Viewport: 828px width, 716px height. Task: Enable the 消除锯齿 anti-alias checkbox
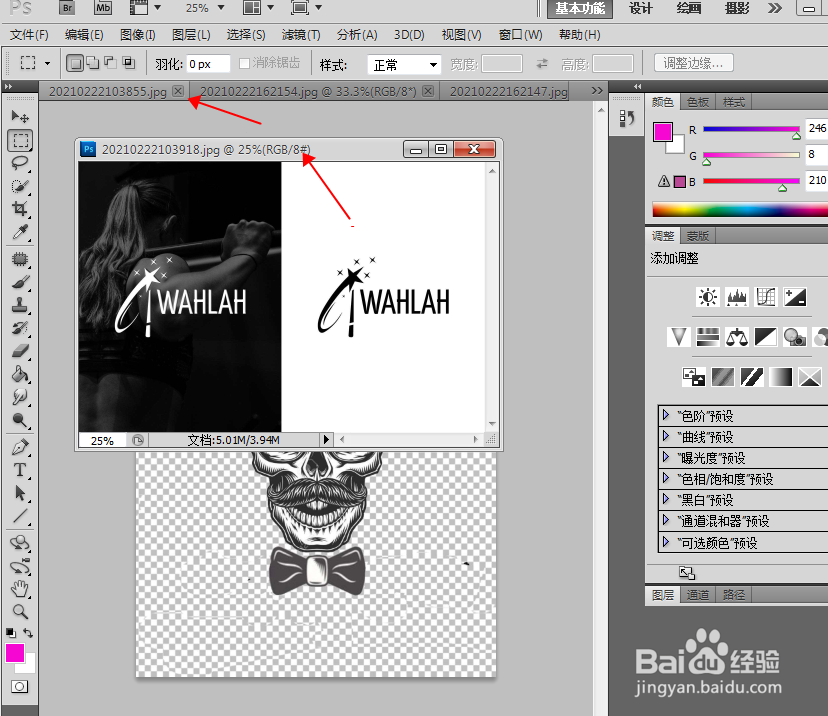pyautogui.click(x=242, y=62)
